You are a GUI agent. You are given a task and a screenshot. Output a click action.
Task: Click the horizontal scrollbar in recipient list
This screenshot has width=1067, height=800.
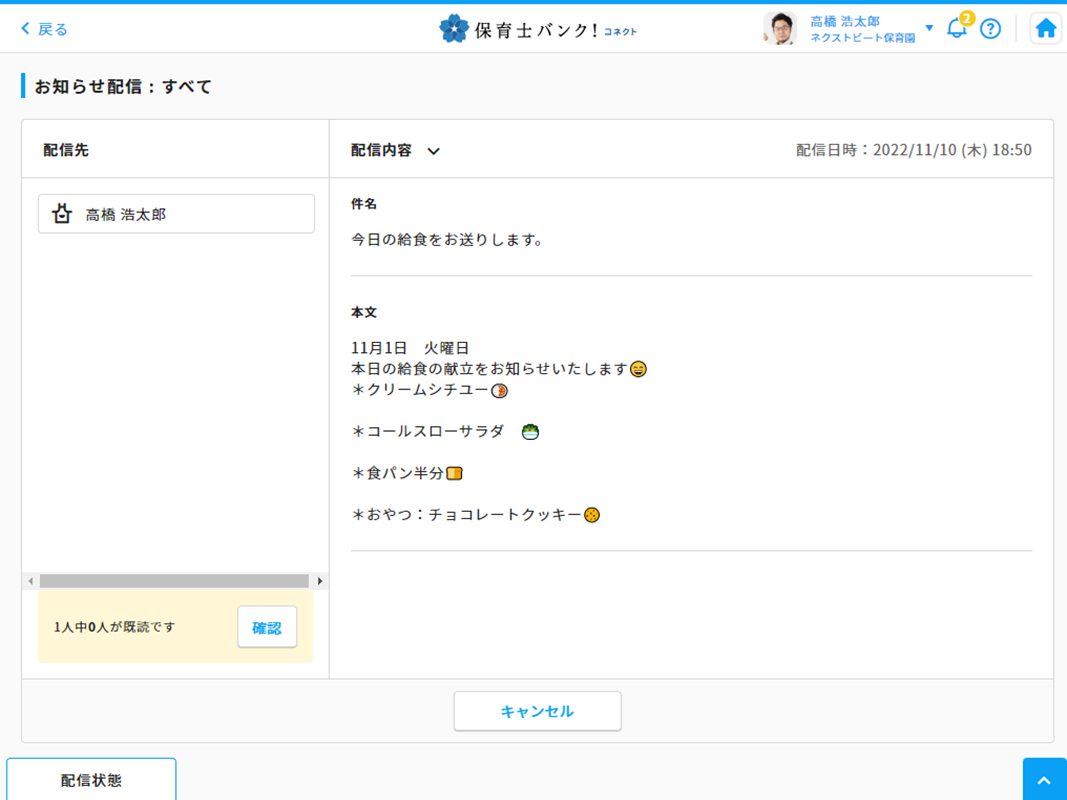(x=174, y=581)
